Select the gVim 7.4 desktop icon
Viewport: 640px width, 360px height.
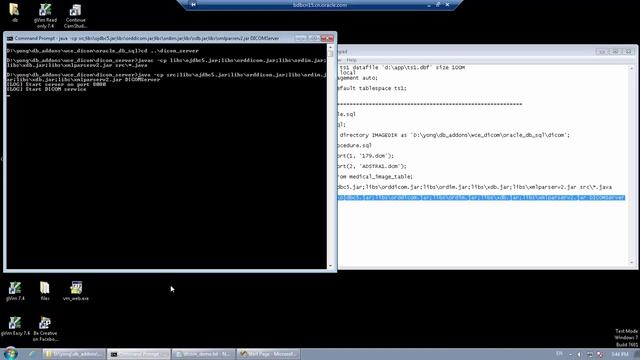click(15, 291)
